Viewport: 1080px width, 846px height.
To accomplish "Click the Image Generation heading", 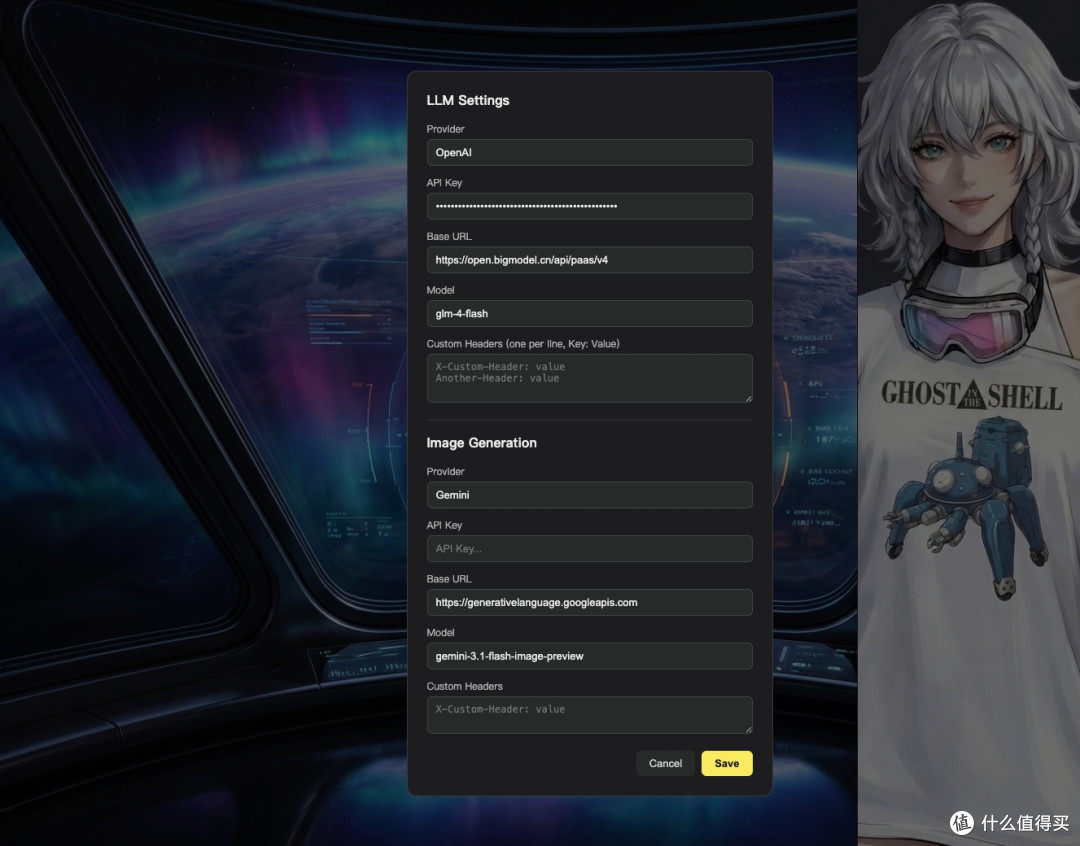I will click(x=481, y=443).
